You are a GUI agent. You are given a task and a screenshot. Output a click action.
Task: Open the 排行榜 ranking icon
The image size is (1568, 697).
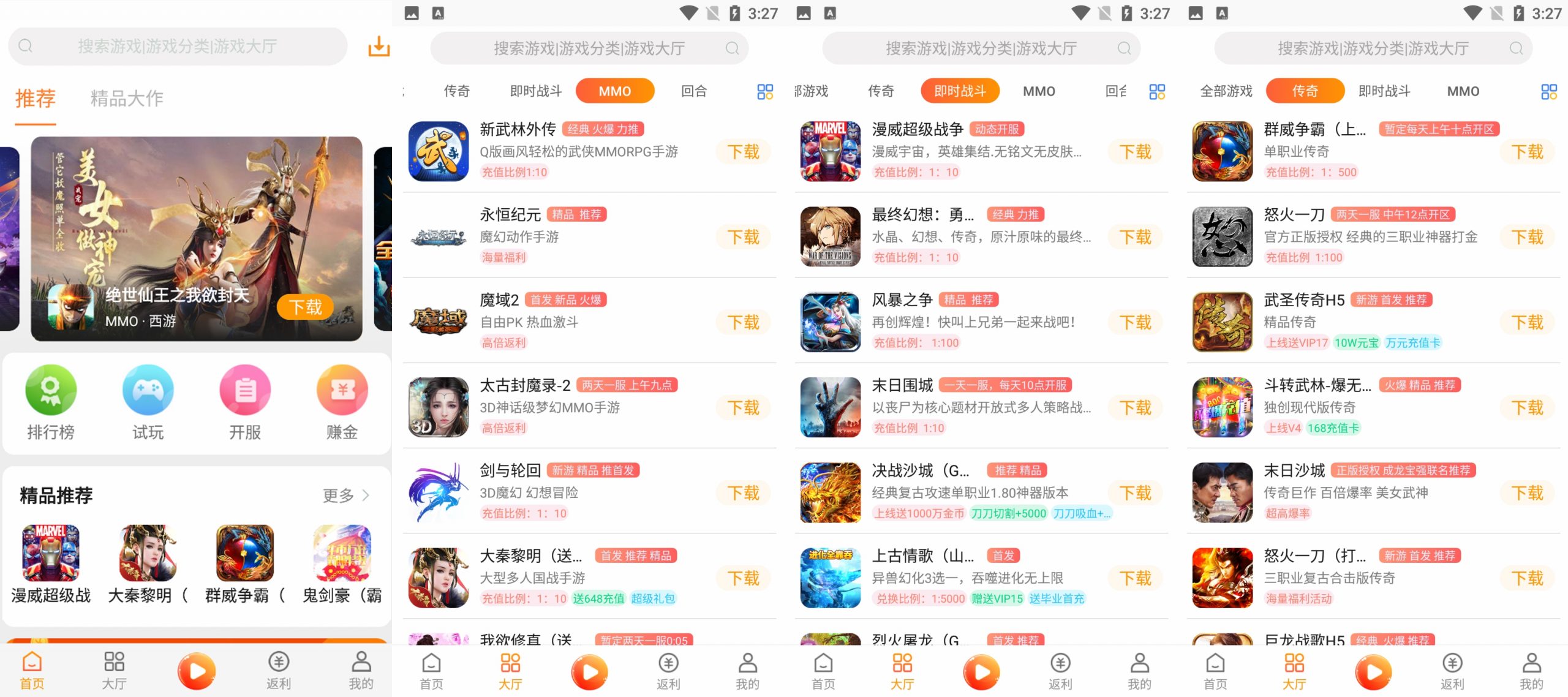tap(51, 390)
